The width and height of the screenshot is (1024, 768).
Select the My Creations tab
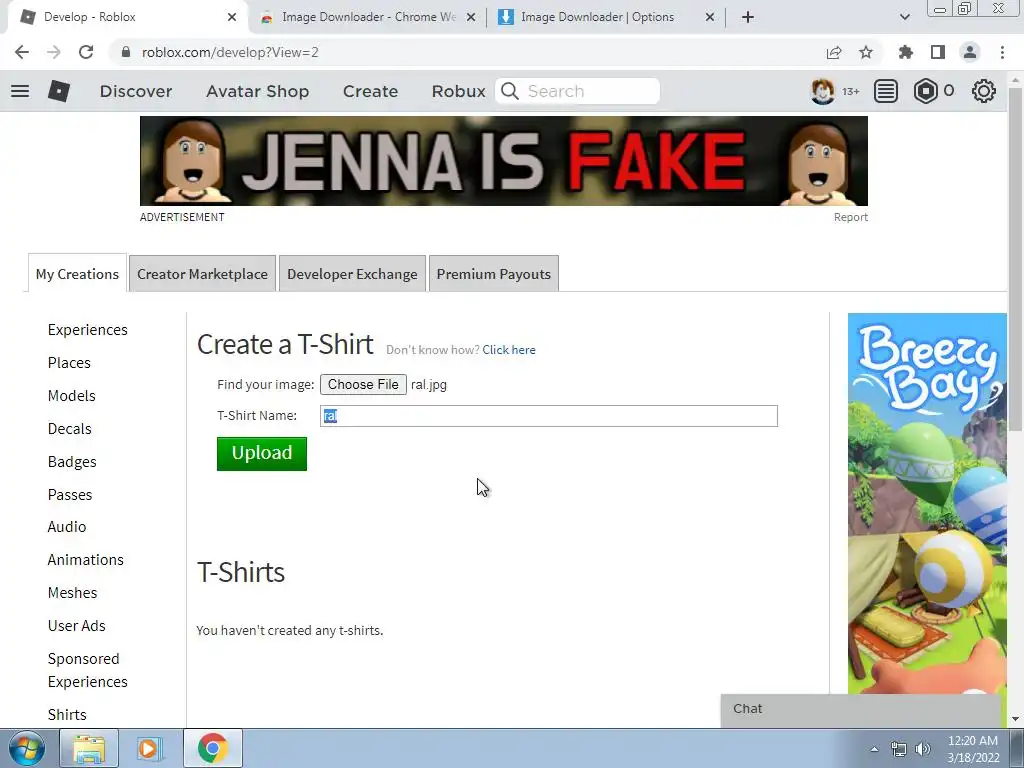[77, 274]
